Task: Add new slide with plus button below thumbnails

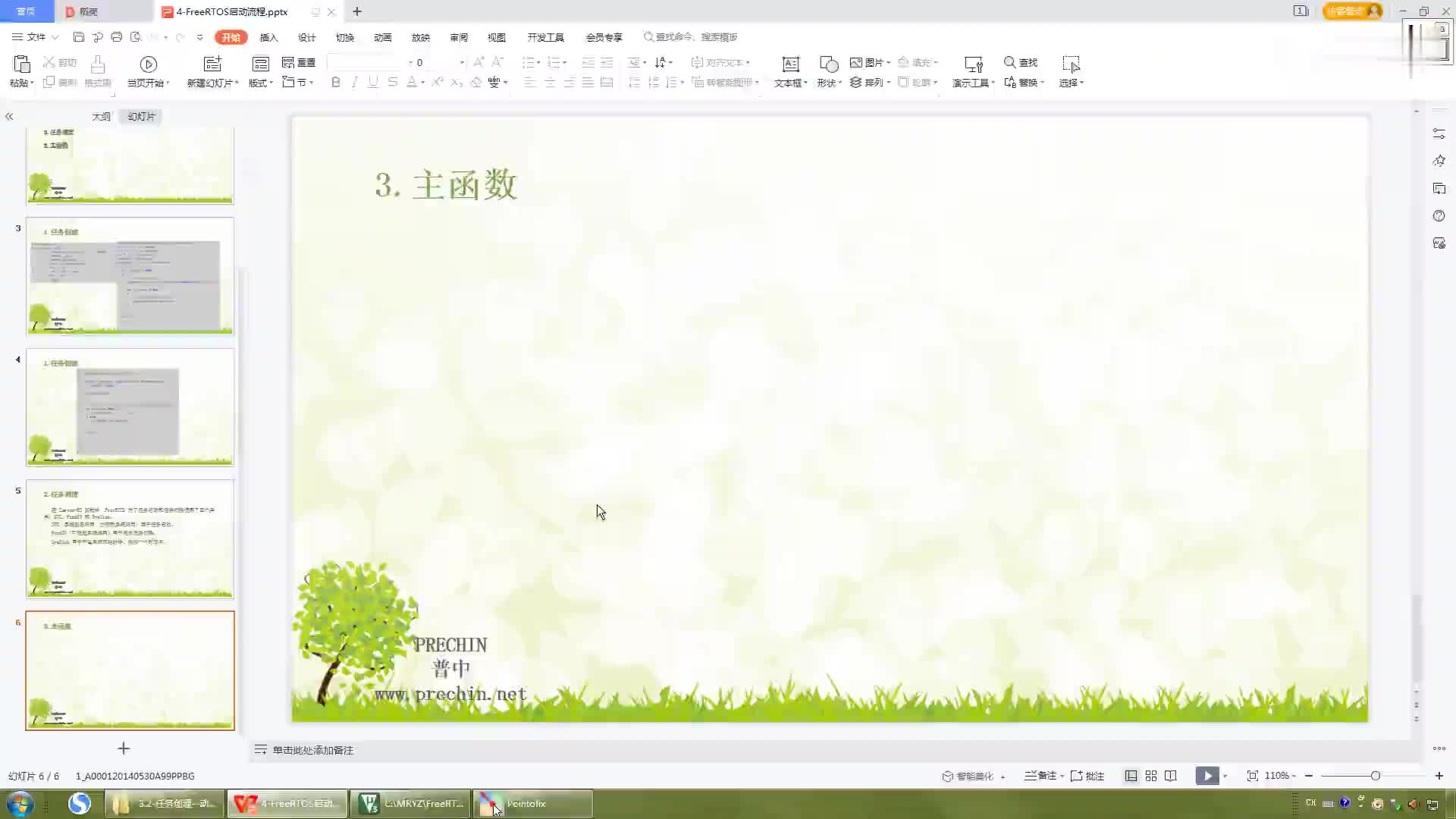Action: [124, 748]
